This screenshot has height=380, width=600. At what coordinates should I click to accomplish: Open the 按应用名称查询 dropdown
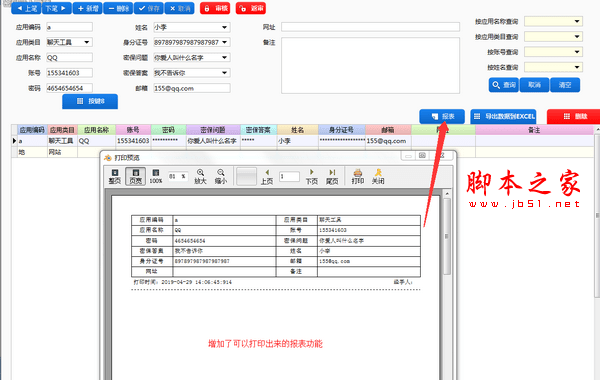click(577, 21)
